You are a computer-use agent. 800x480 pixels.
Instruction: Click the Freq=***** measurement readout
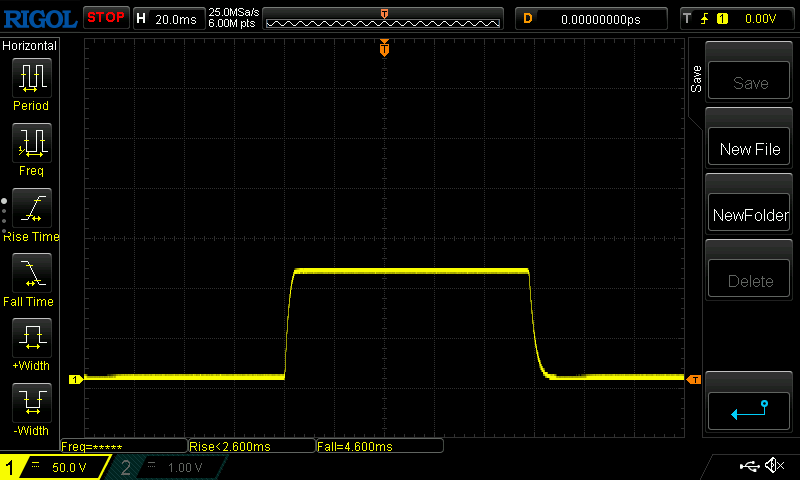[124, 446]
